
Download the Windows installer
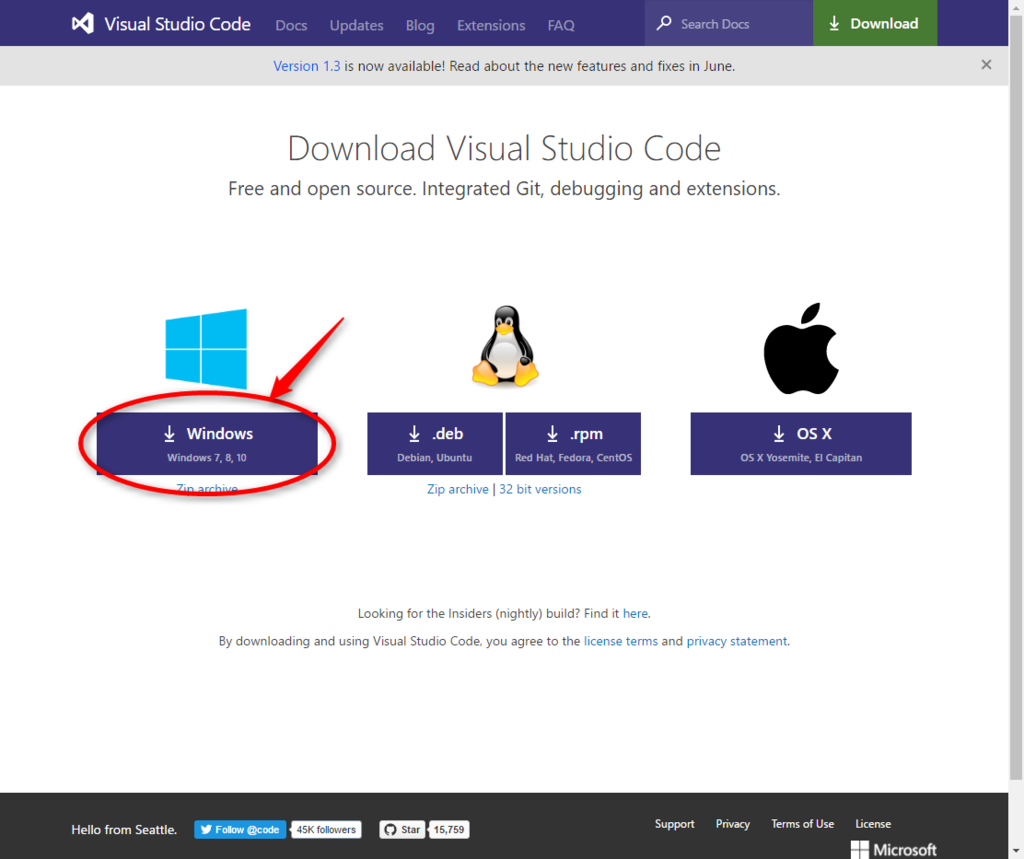pos(207,444)
